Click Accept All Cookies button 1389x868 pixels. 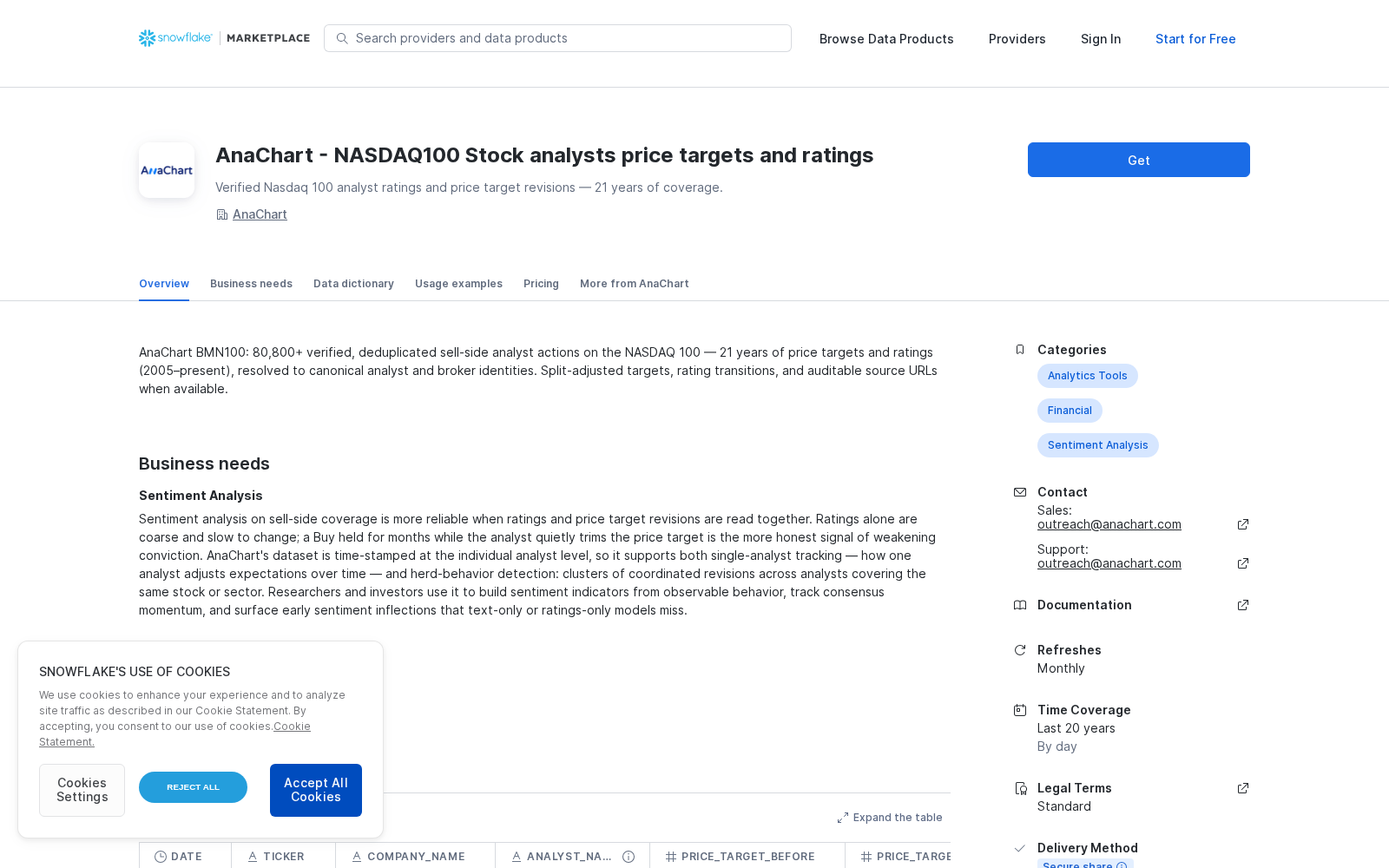[x=316, y=790]
